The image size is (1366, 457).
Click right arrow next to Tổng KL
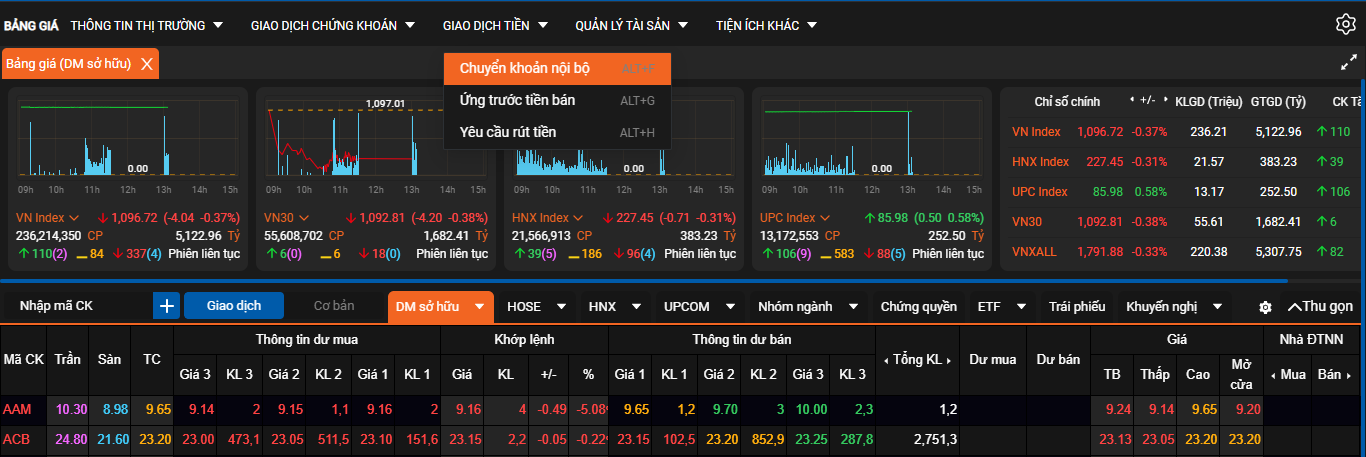(948, 359)
